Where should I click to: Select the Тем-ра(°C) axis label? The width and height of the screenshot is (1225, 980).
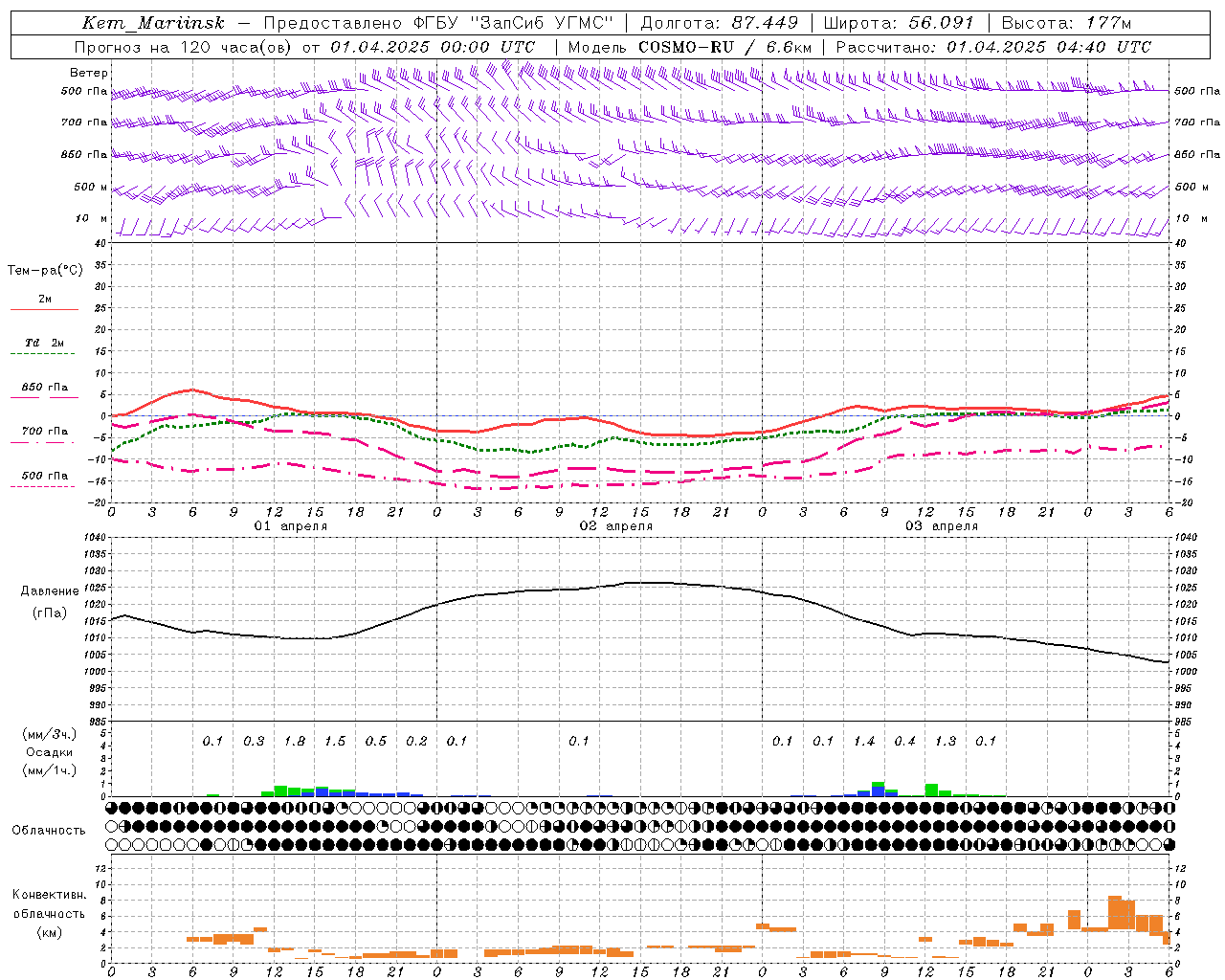[45, 271]
